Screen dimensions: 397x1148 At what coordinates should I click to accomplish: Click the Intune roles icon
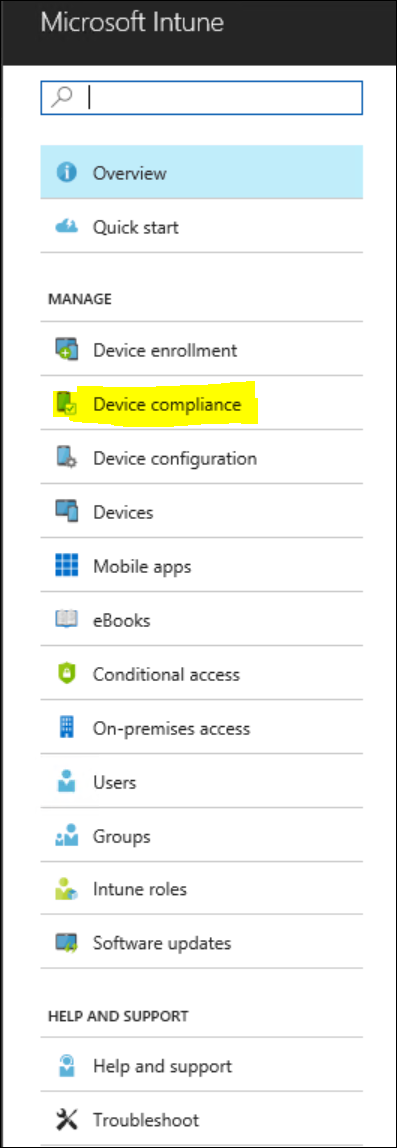tap(67, 890)
